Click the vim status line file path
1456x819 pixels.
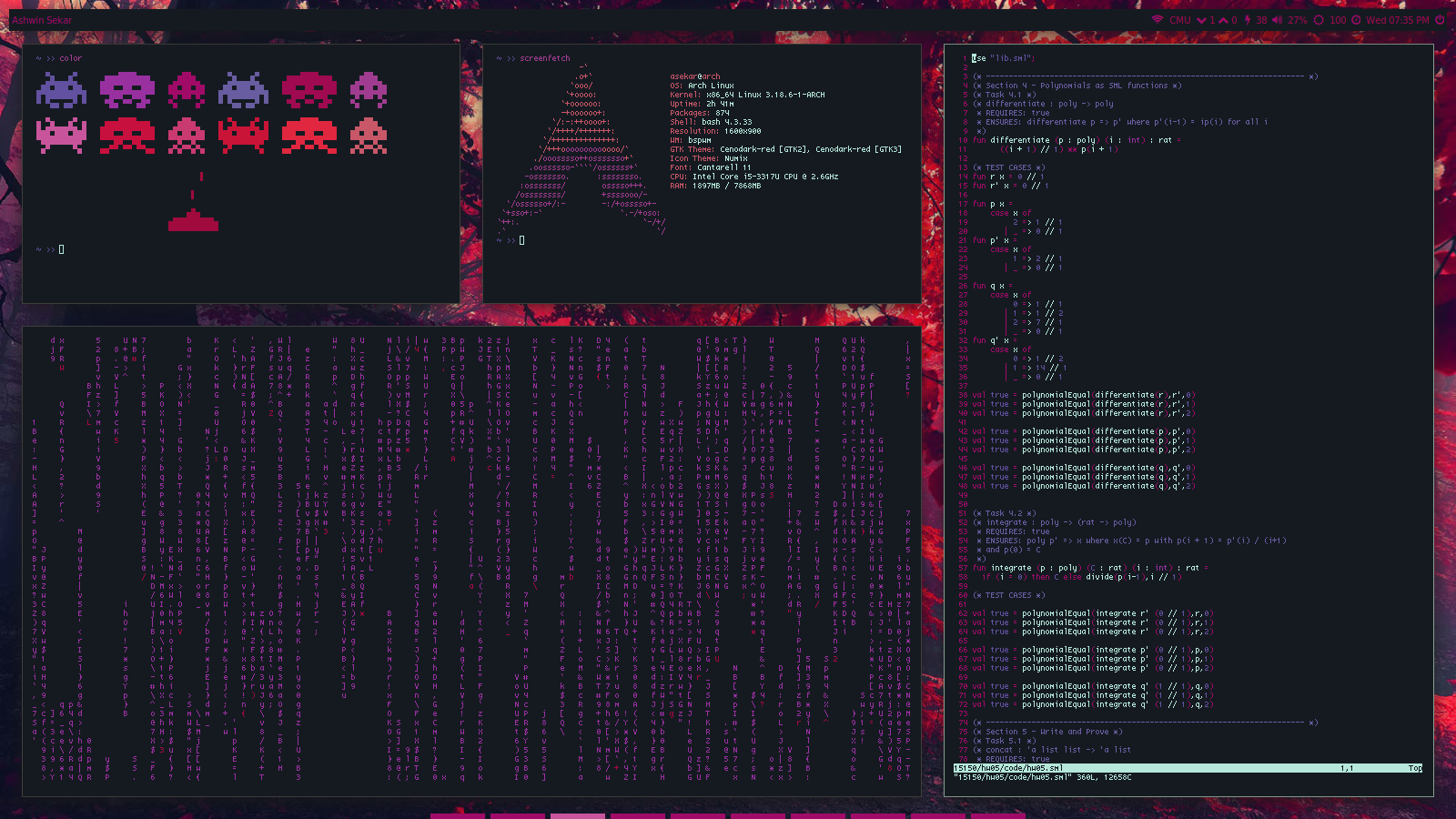point(1007,768)
